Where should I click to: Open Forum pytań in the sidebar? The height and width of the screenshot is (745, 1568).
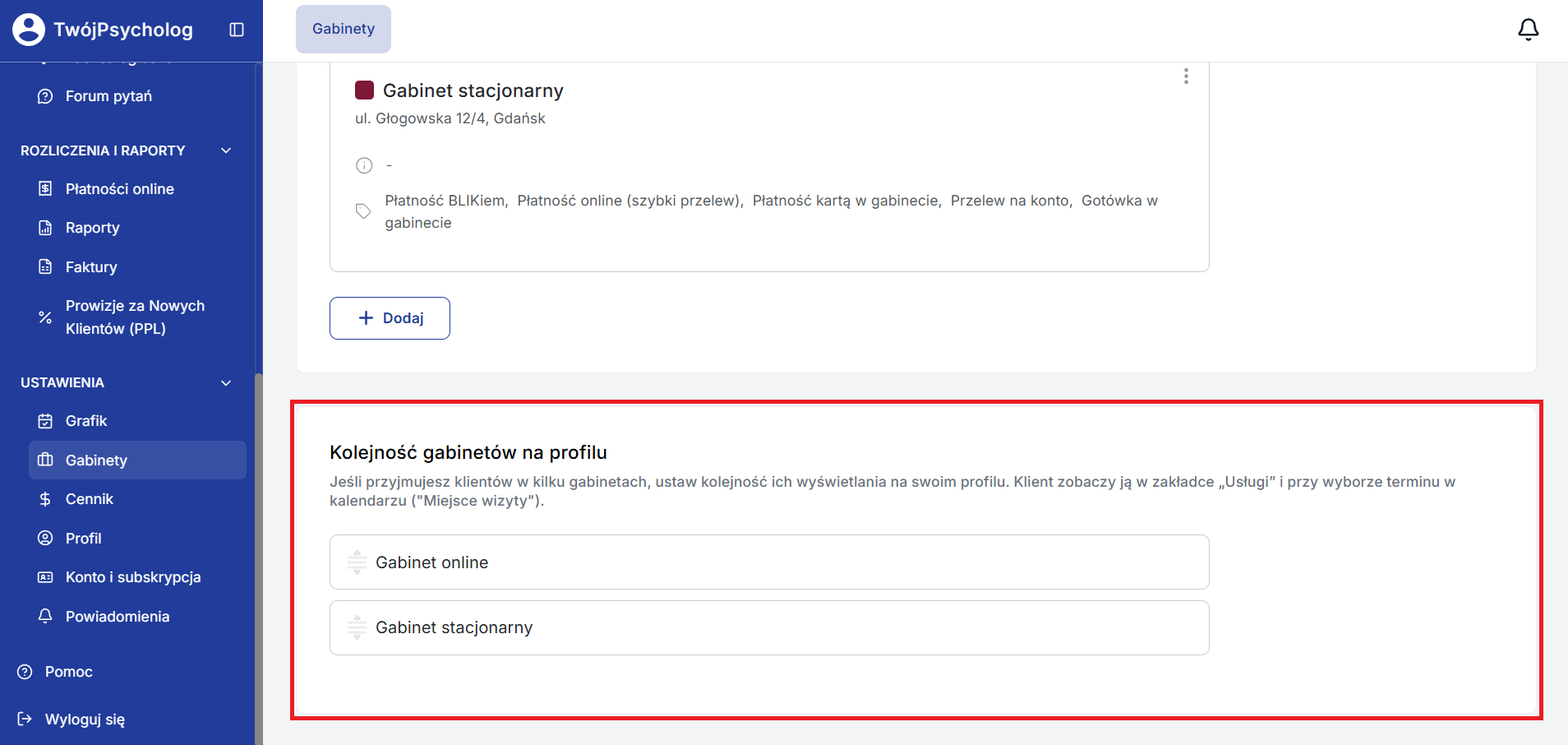point(108,96)
